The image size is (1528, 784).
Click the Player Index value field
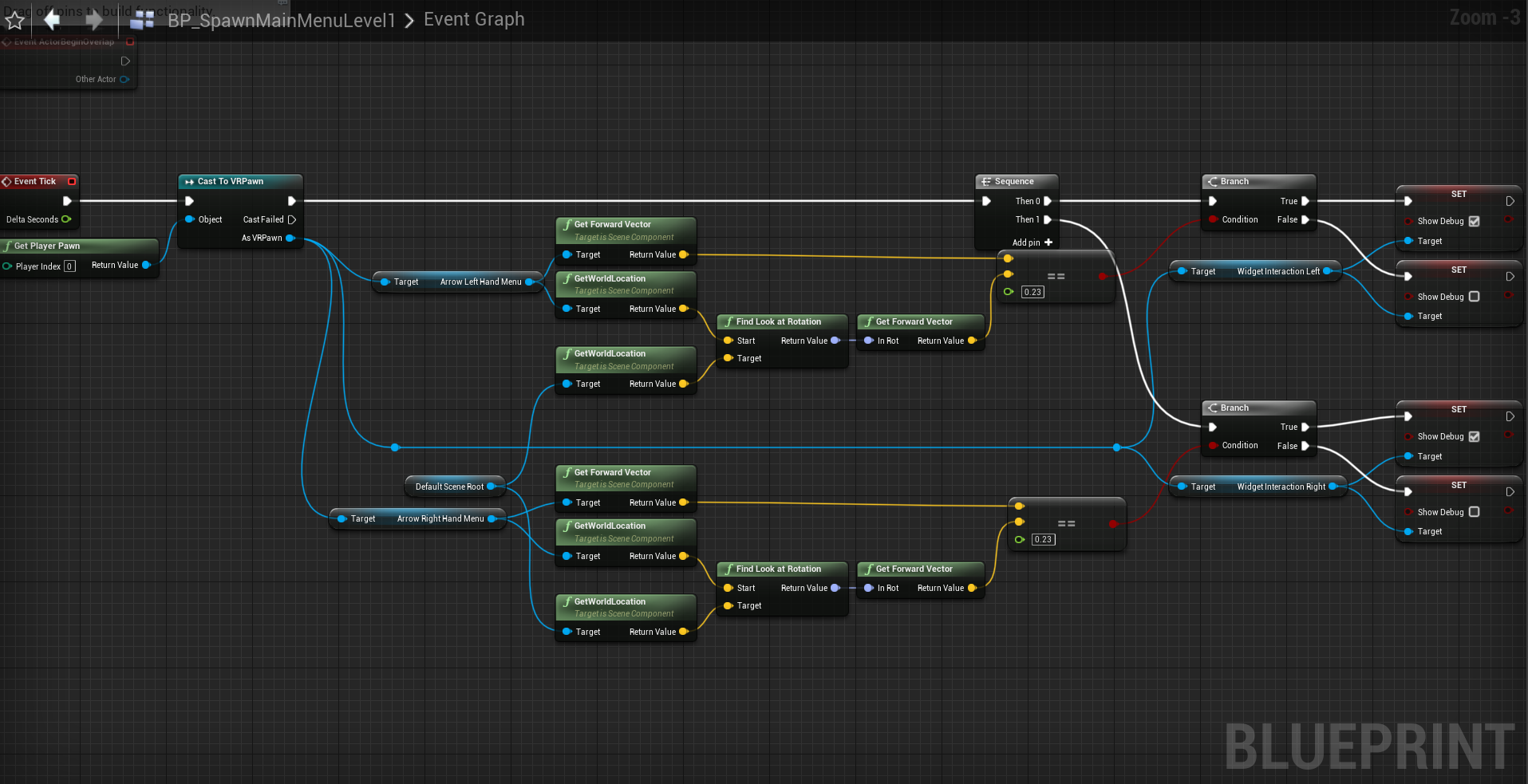click(x=70, y=266)
